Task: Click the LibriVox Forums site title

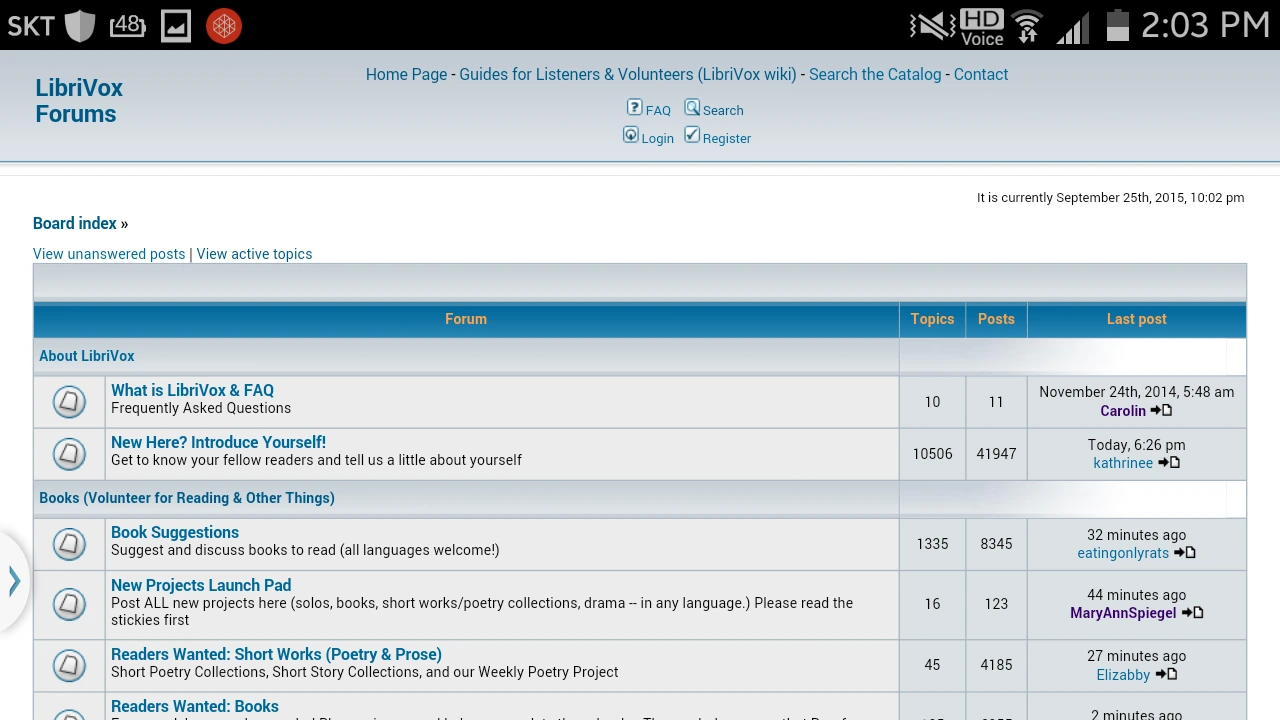Action: 79,101
